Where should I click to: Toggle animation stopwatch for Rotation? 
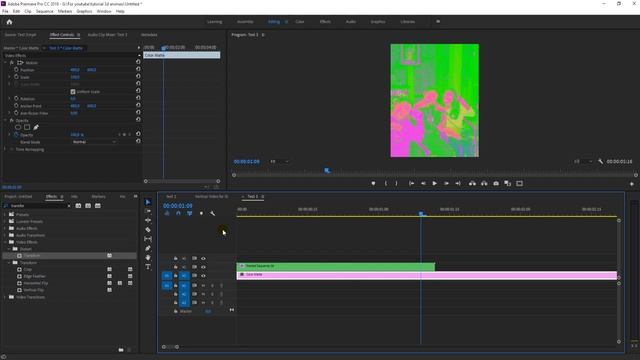16,98
